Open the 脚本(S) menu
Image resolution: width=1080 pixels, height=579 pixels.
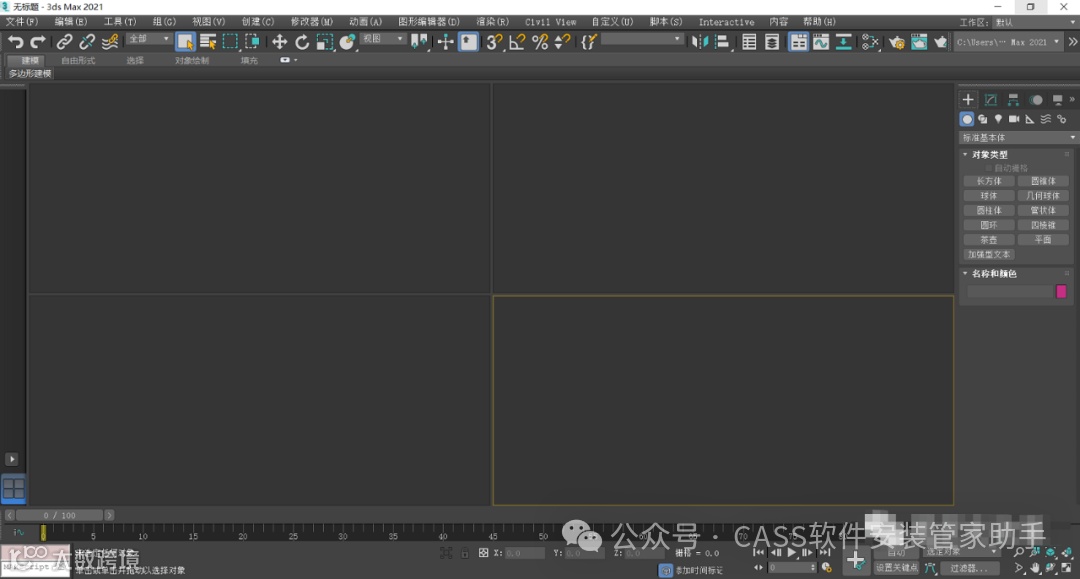tap(665, 22)
